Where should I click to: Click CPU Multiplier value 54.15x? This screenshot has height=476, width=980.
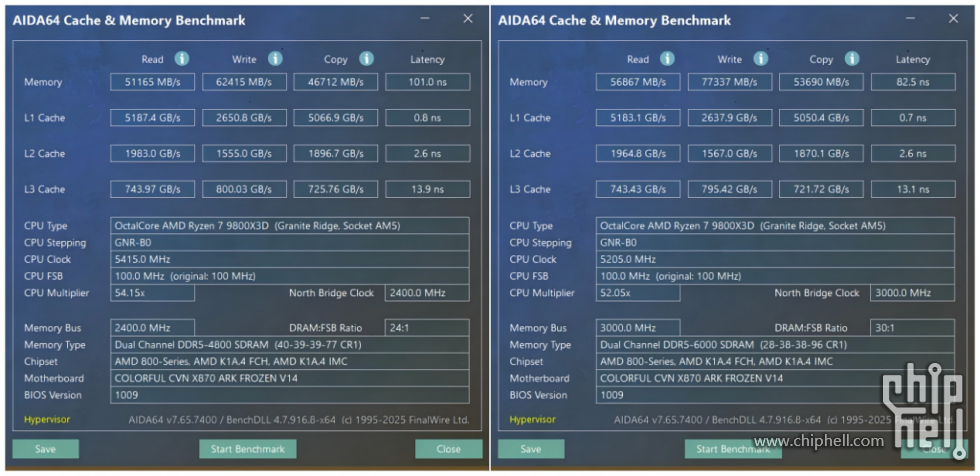point(152,293)
